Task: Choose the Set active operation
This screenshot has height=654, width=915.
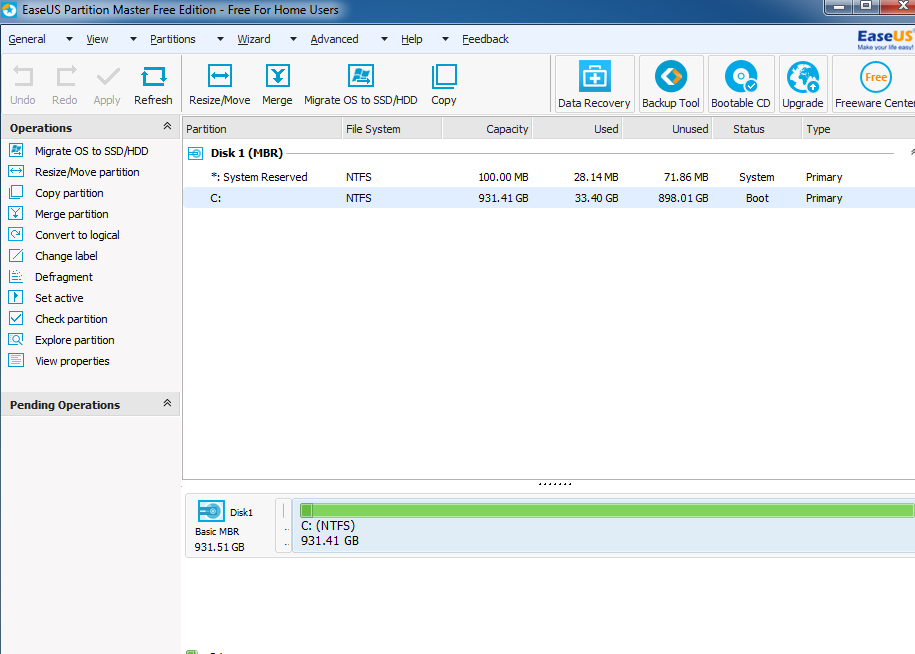Action: (59, 298)
